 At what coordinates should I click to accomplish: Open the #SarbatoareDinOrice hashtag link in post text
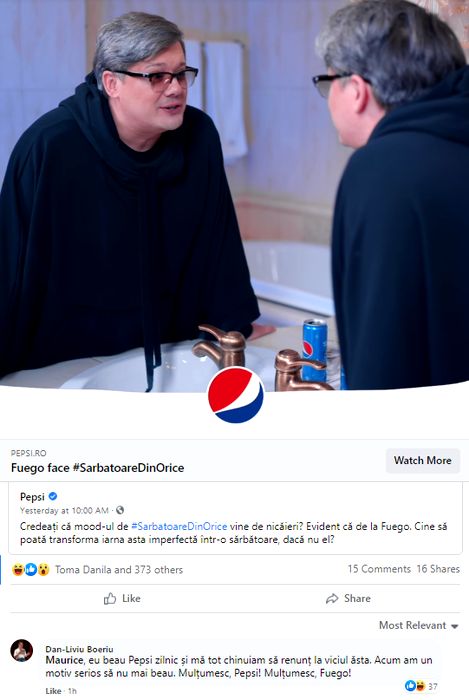(179, 526)
